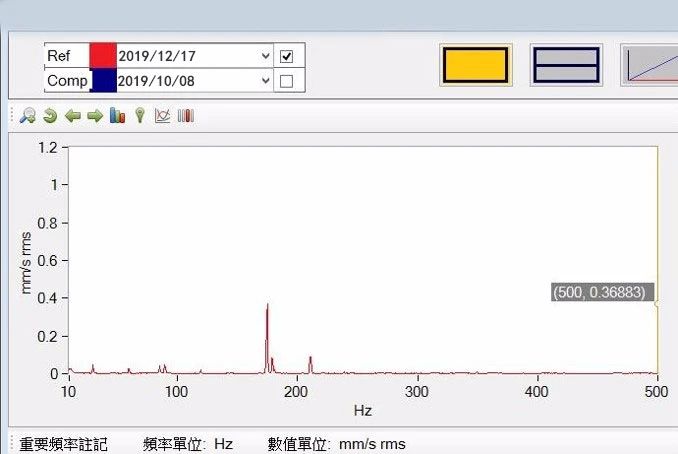Click the blue-orange bar chart icon
Image resolution: width=678 pixels, height=454 pixels.
coord(117,116)
